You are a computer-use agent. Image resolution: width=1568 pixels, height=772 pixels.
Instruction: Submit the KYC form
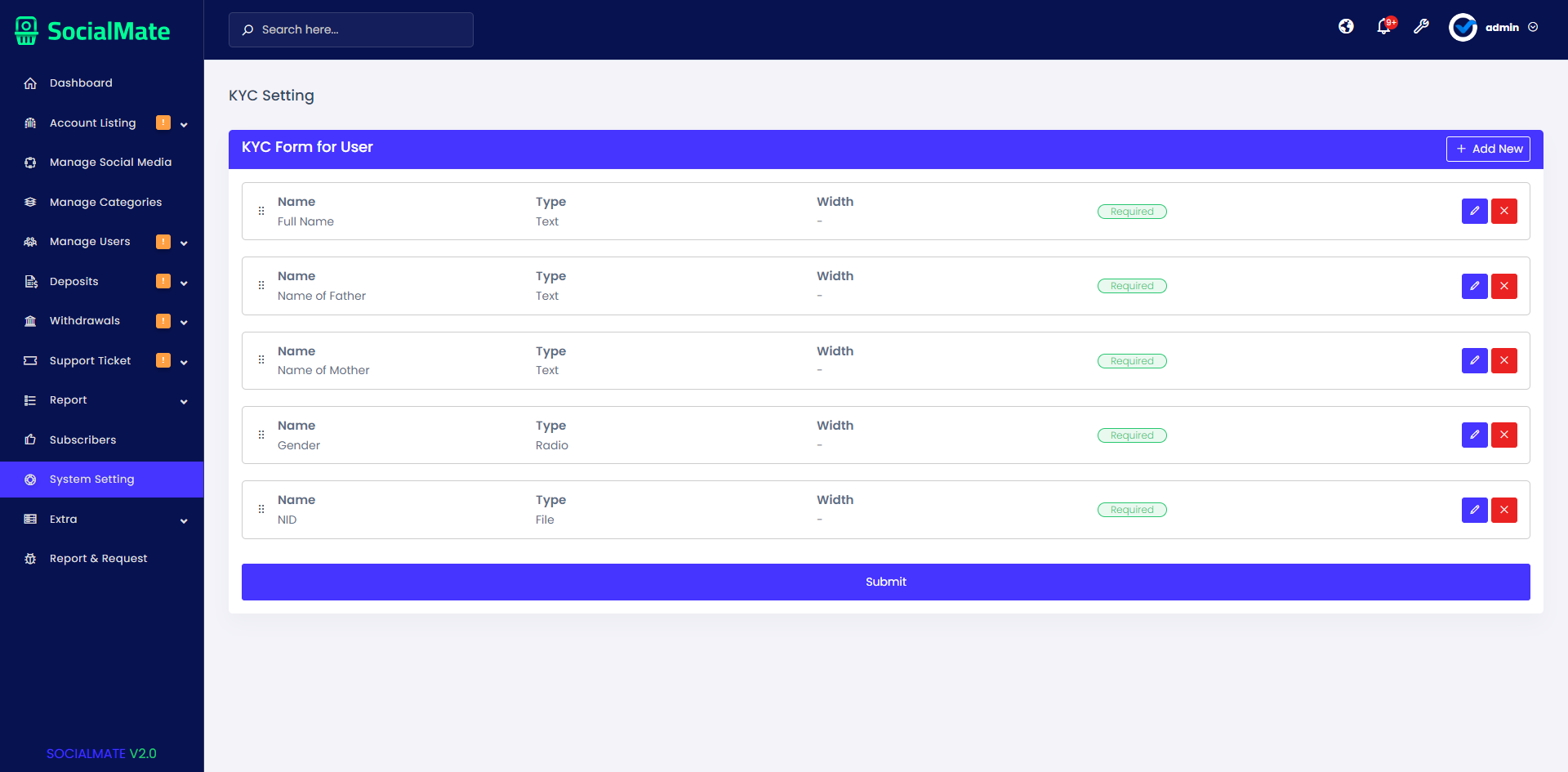pyautogui.click(x=885, y=582)
